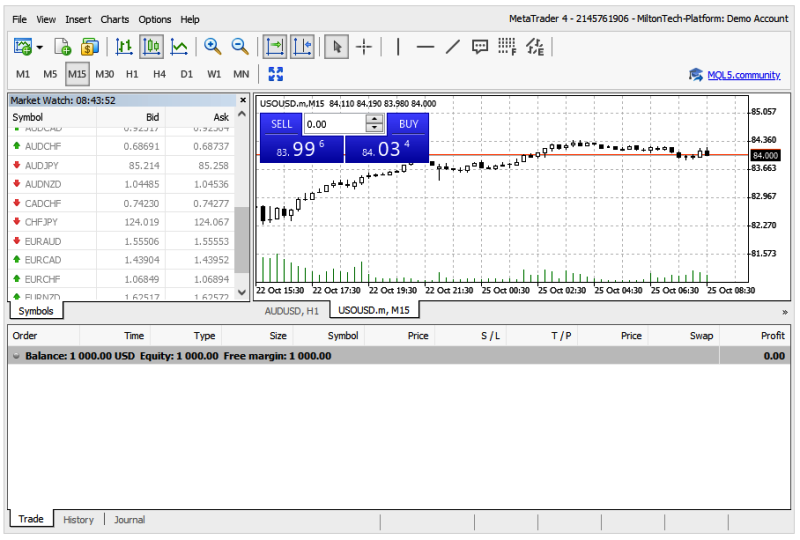This screenshot has width=800, height=540.
Task: Close the Market Watch panel
Action: tap(243, 100)
